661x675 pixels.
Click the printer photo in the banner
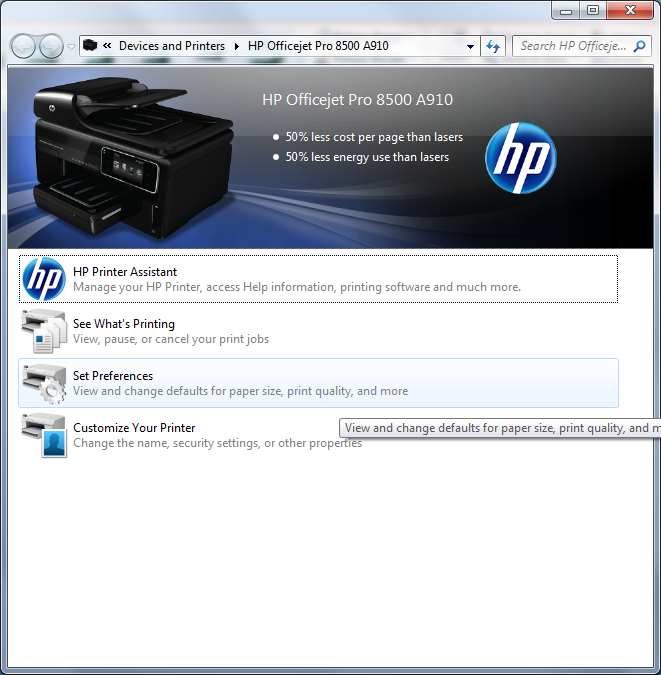point(132,158)
